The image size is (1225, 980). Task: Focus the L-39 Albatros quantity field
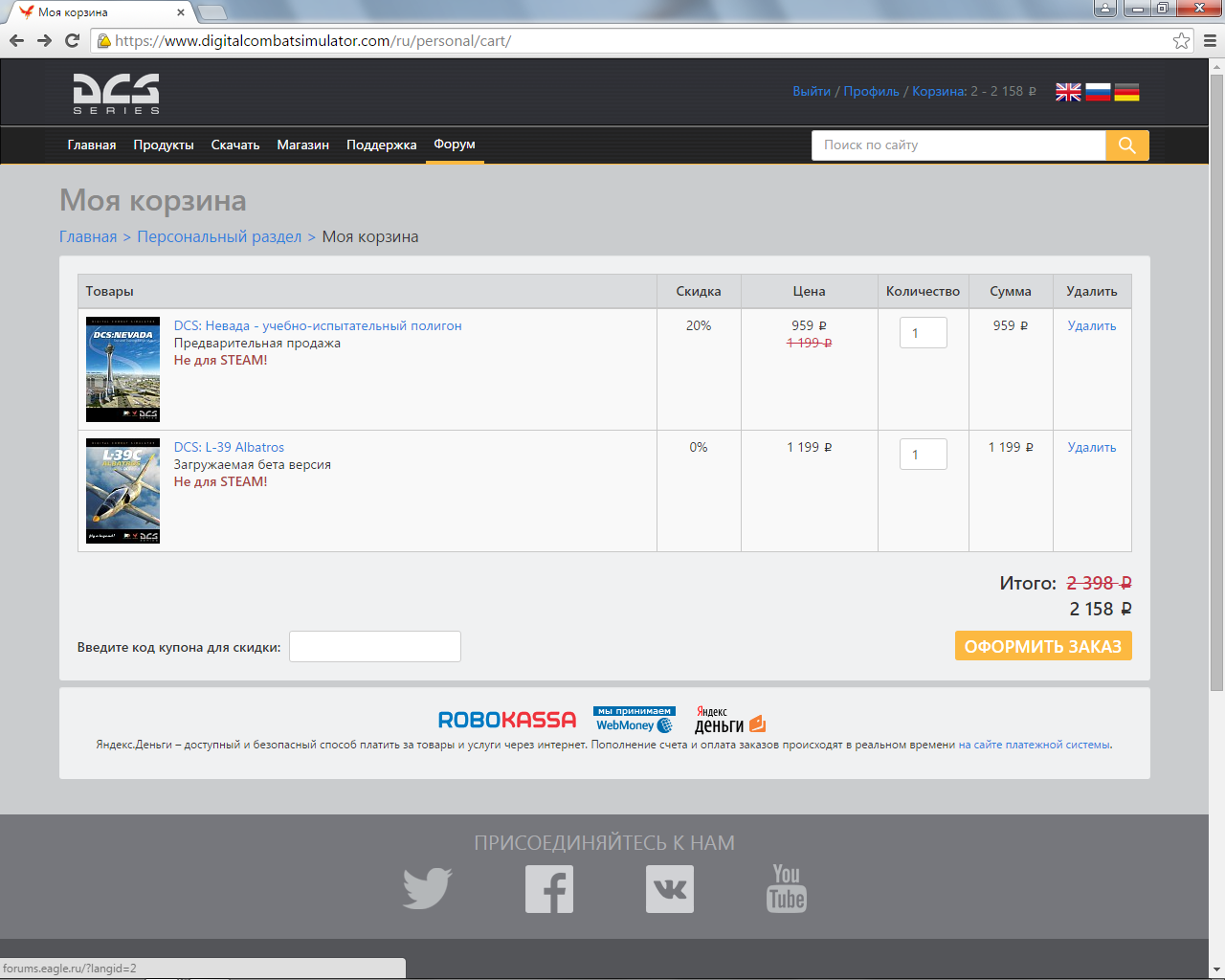pos(924,454)
